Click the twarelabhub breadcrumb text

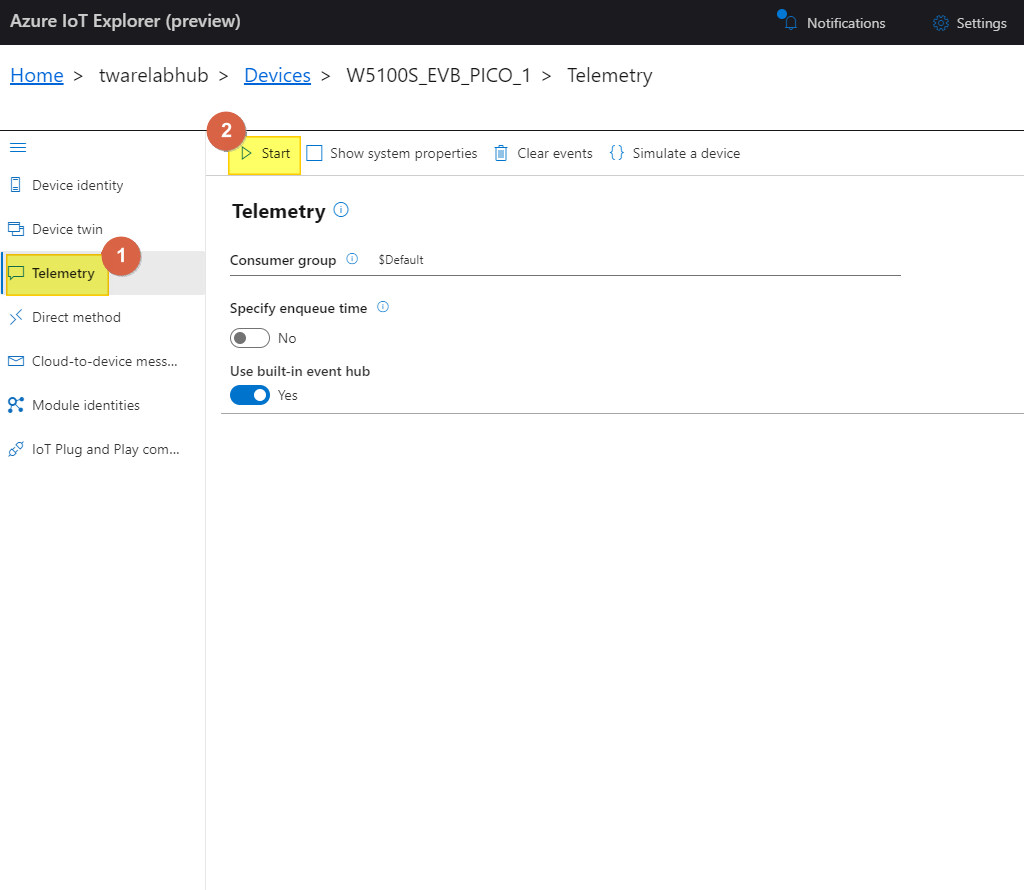point(153,75)
